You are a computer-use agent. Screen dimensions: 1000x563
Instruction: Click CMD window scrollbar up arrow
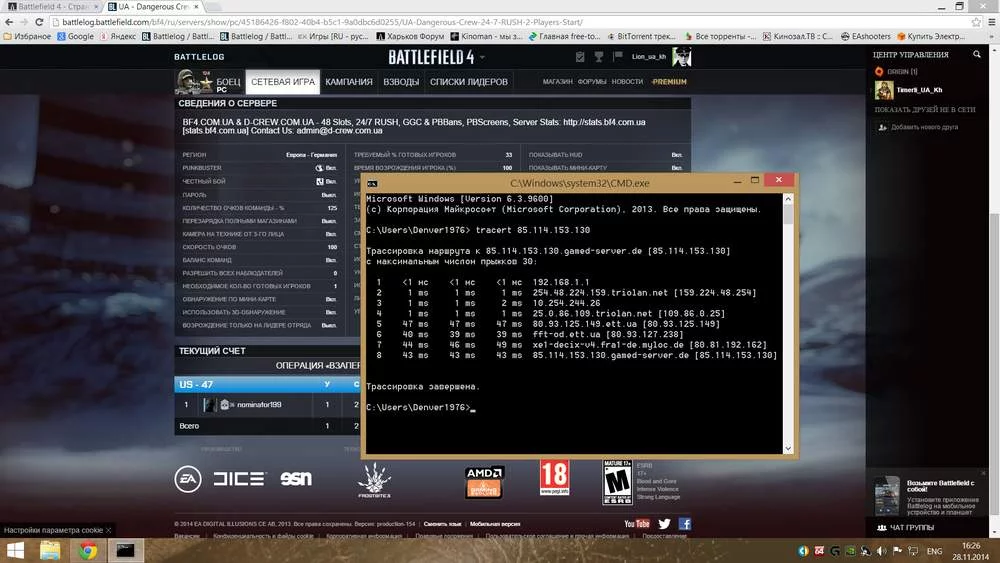788,199
